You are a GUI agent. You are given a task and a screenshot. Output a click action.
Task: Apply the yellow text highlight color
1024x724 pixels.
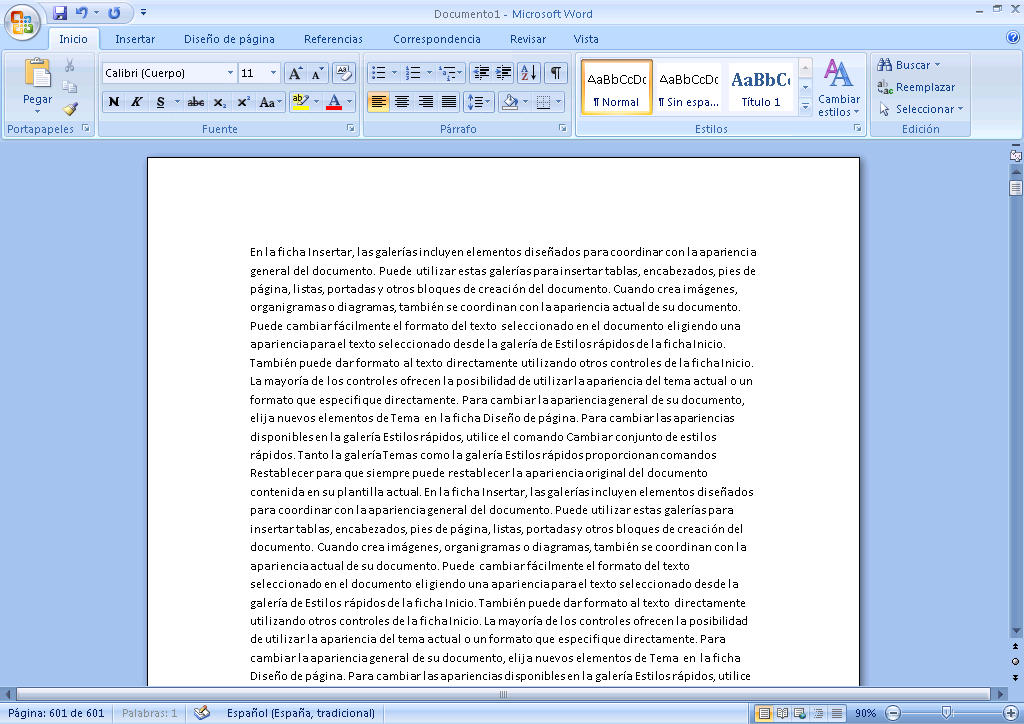300,102
